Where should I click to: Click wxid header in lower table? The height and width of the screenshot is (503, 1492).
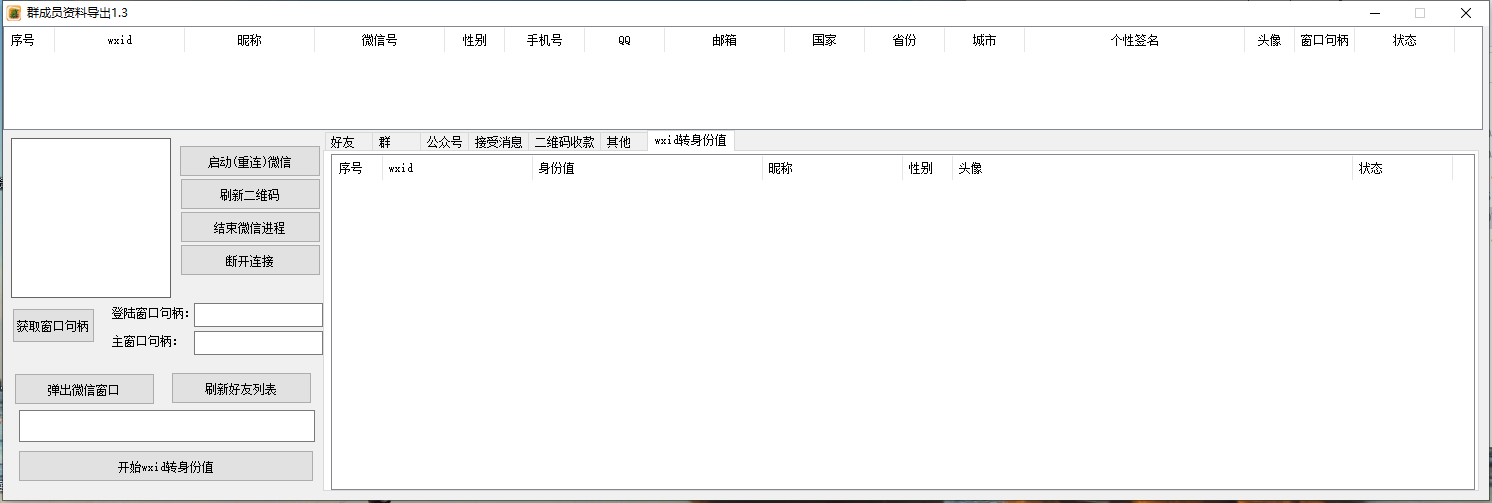click(x=457, y=168)
